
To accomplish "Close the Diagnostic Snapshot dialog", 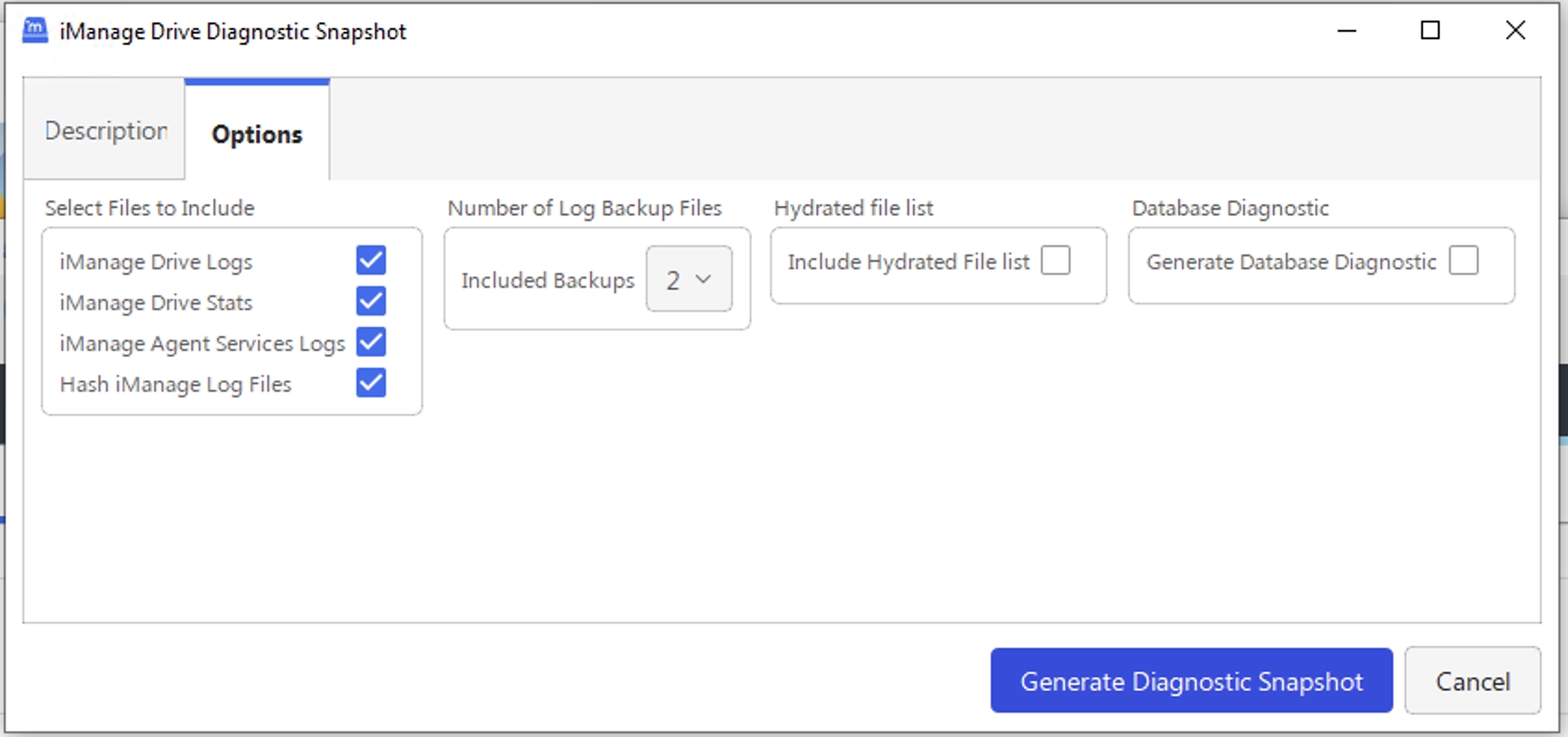I will (x=1514, y=31).
